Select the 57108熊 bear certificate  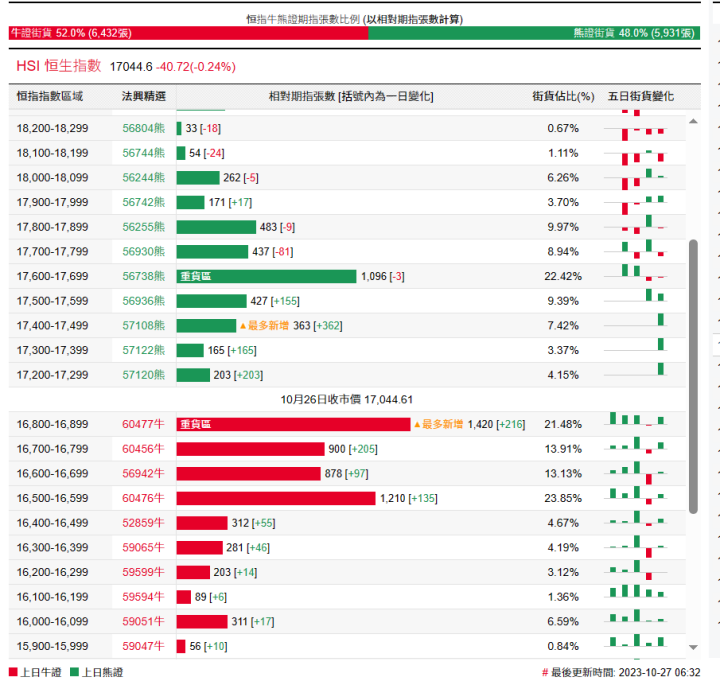[143, 326]
